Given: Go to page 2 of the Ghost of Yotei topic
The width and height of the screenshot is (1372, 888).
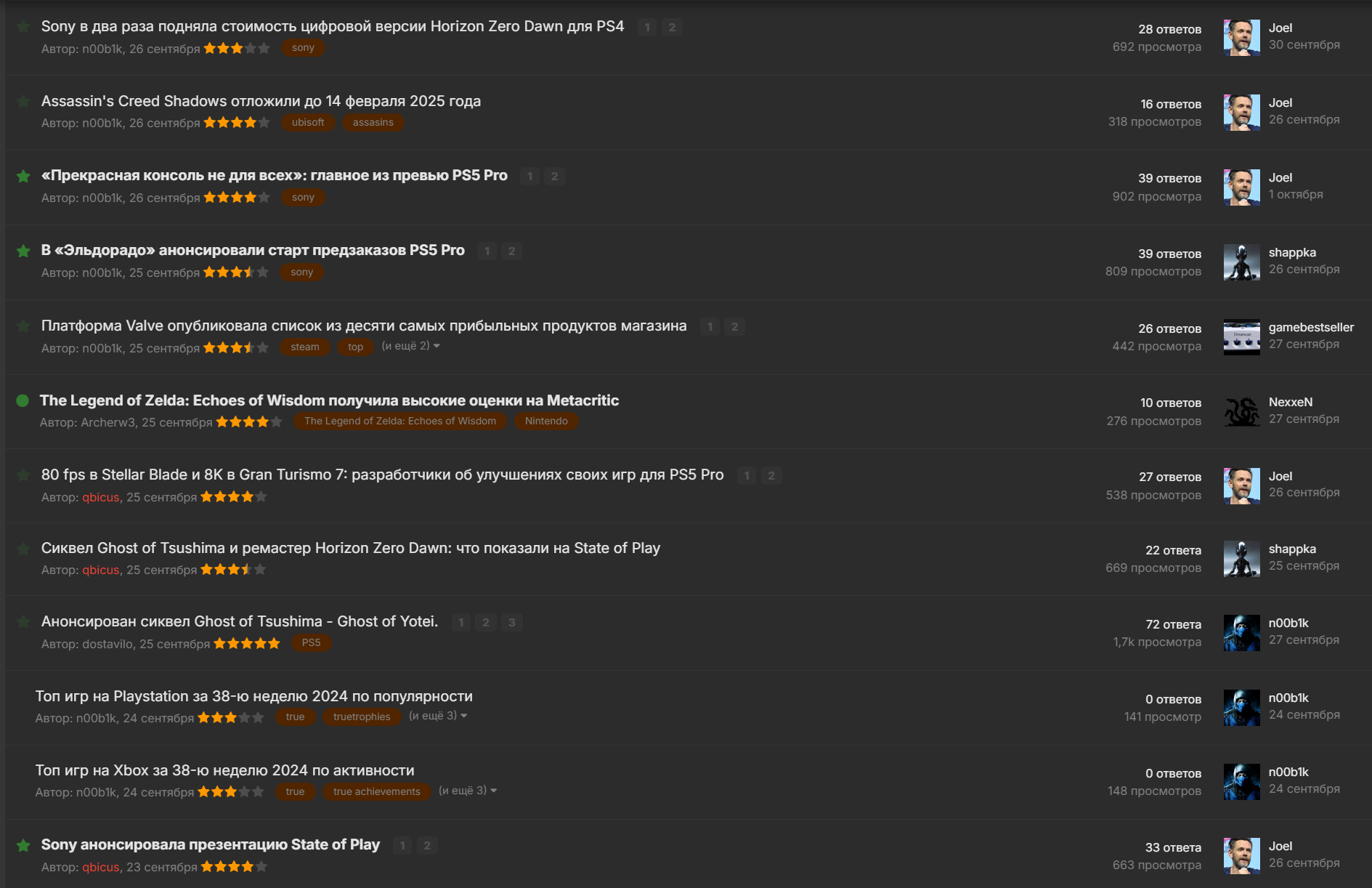Looking at the screenshot, I should coord(486,623).
